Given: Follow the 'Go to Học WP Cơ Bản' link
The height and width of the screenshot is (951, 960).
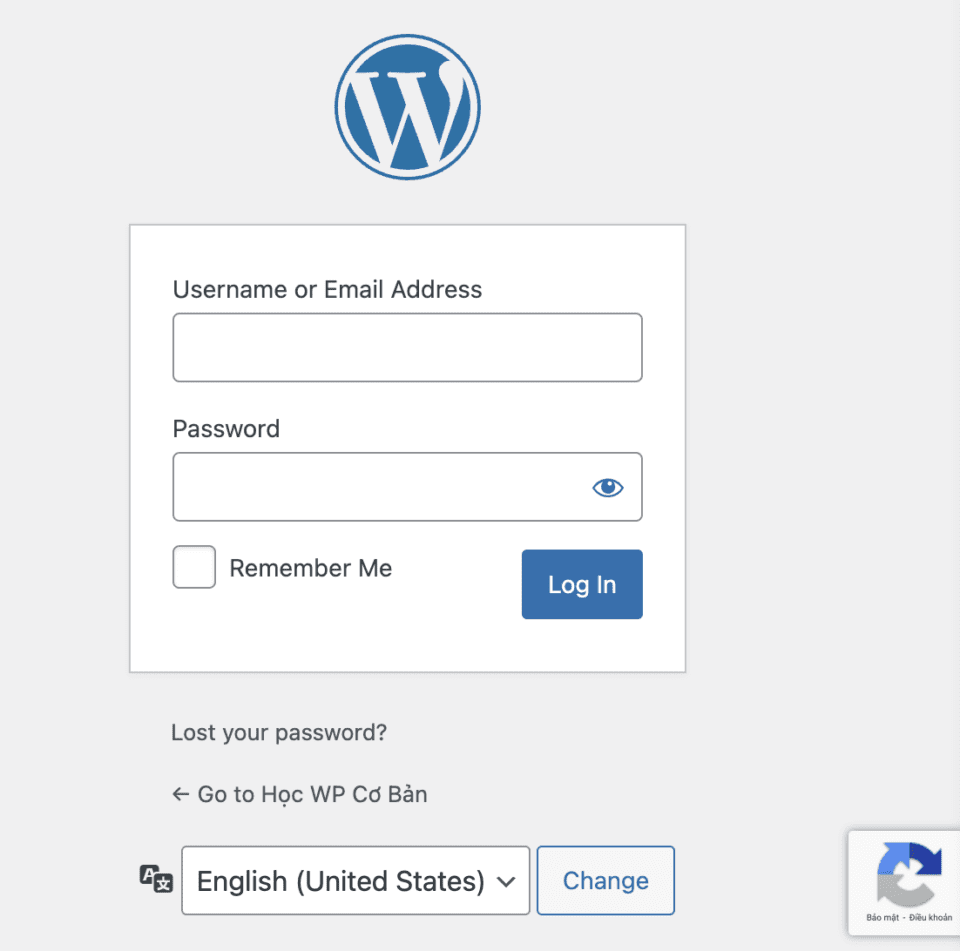Looking at the screenshot, I should coord(312,794).
